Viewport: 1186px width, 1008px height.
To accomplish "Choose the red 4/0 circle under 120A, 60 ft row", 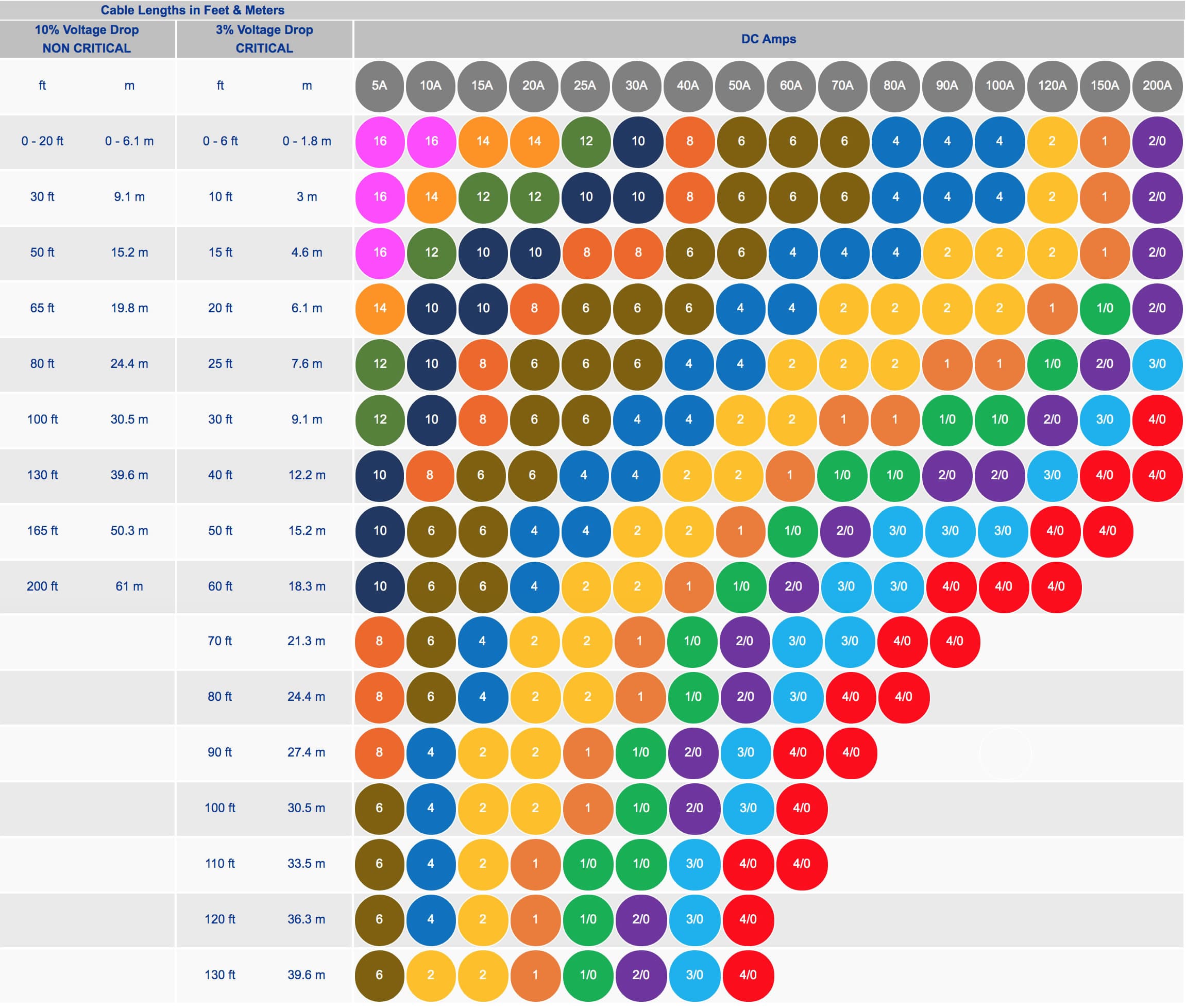I will click(1057, 587).
